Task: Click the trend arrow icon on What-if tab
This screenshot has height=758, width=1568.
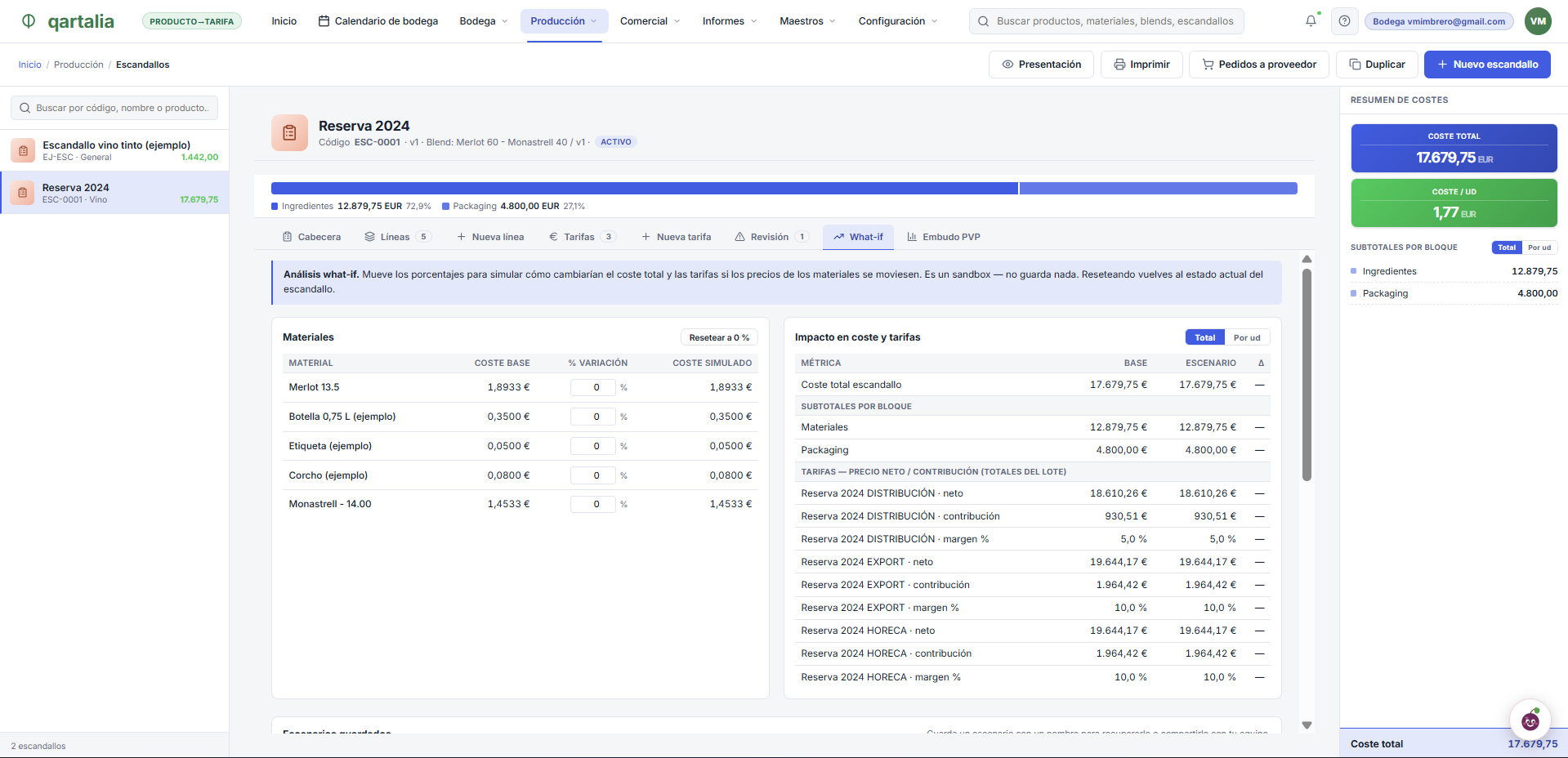Action: pos(838,237)
